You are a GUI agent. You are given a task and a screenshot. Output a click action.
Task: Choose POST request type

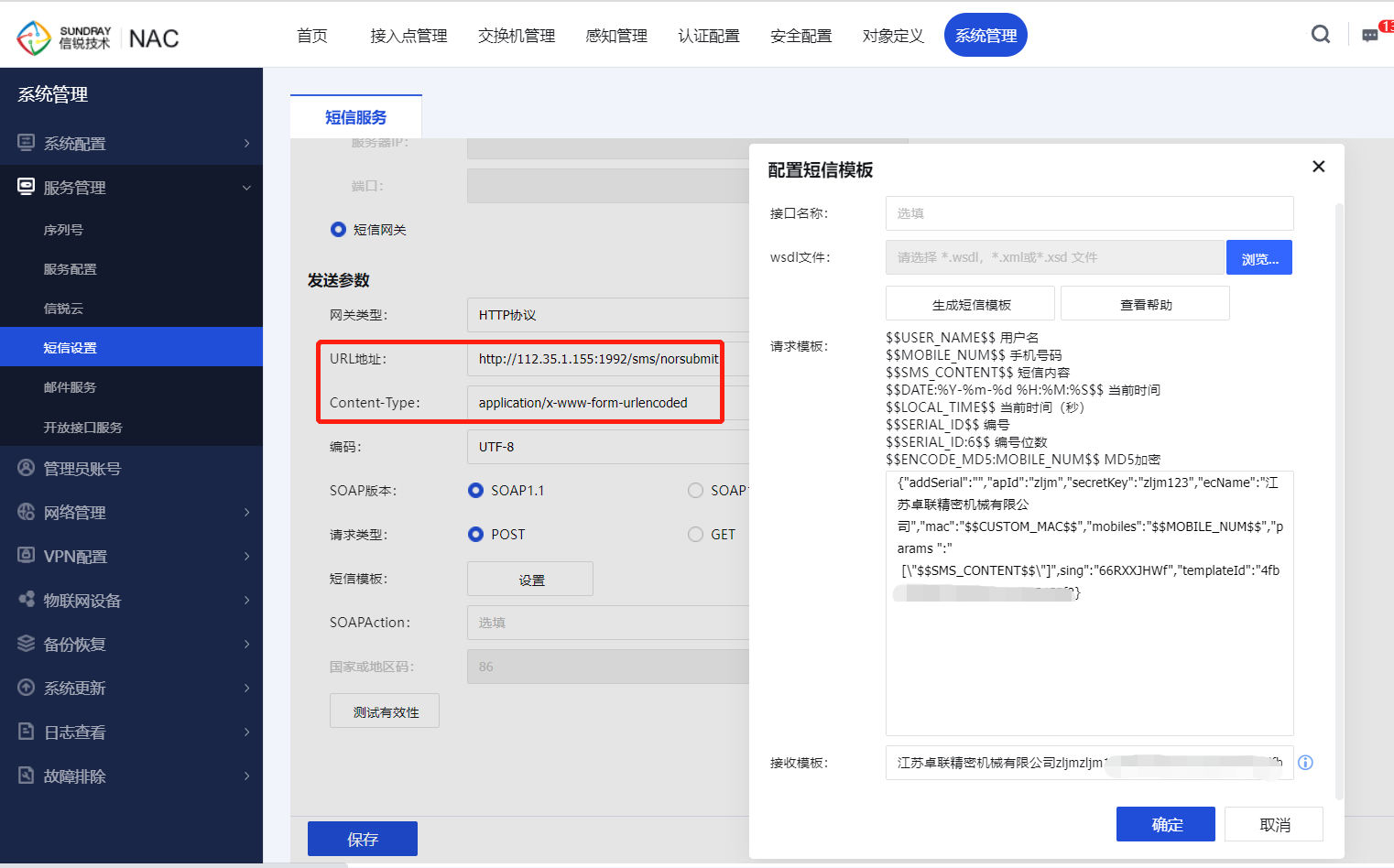[x=475, y=535]
